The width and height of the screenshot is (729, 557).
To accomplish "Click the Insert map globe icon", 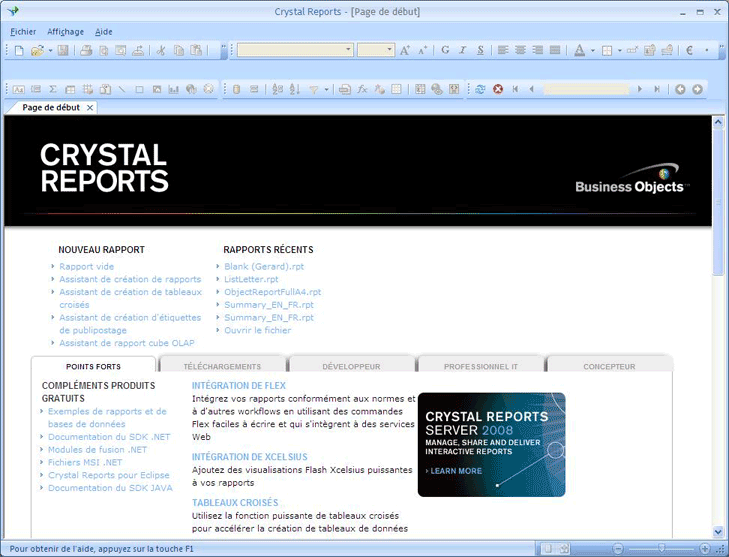I will coord(191,89).
